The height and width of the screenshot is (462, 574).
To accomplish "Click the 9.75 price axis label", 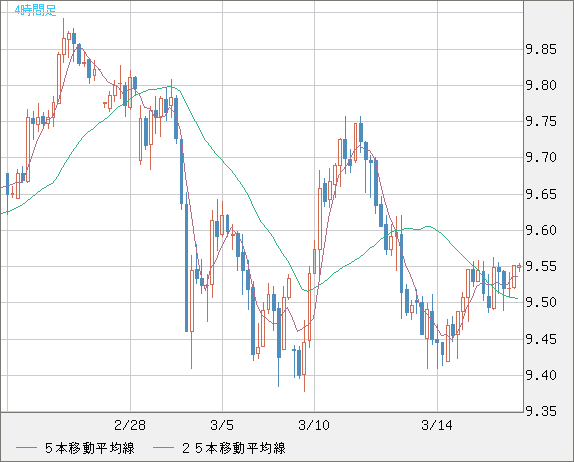I will 541,122.
